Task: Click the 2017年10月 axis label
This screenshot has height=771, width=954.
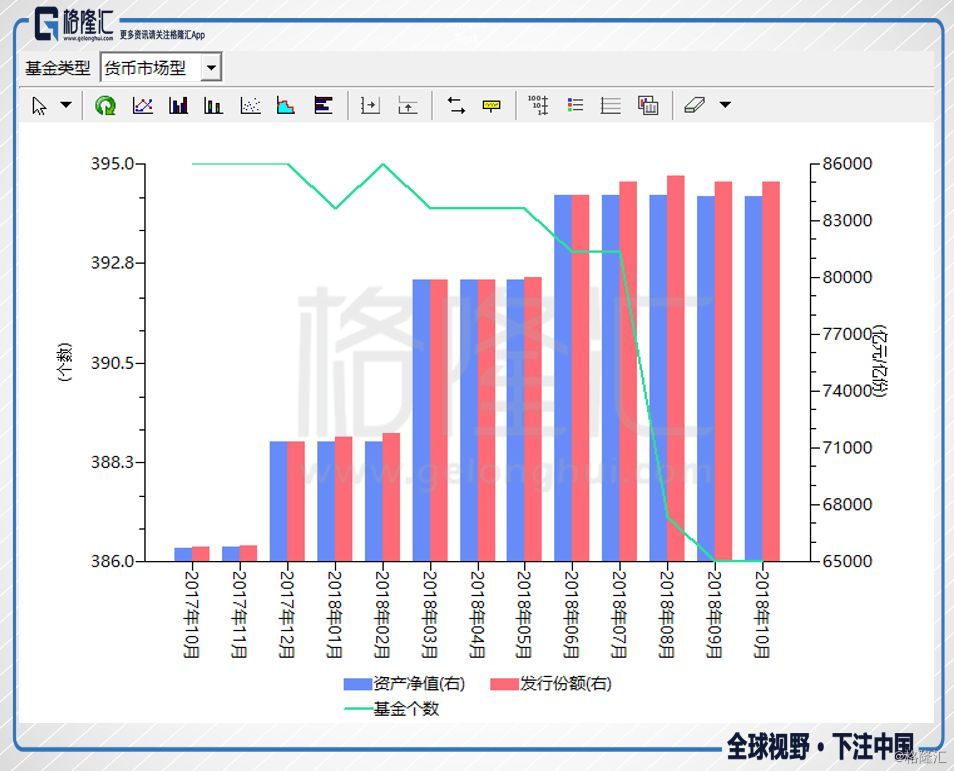Action: pyautogui.click(x=192, y=615)
